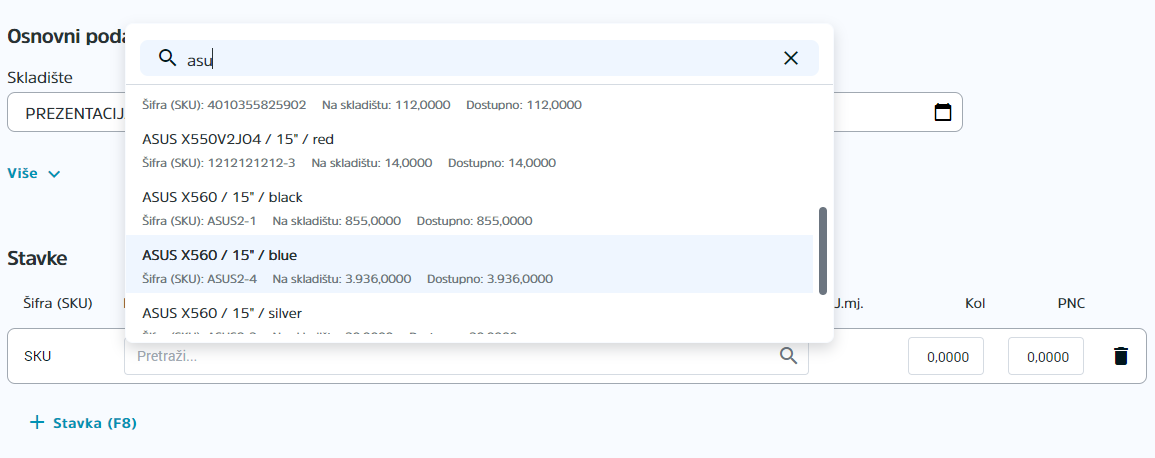
Task: Click the Stavke section heading
Action: click(37, 258)
